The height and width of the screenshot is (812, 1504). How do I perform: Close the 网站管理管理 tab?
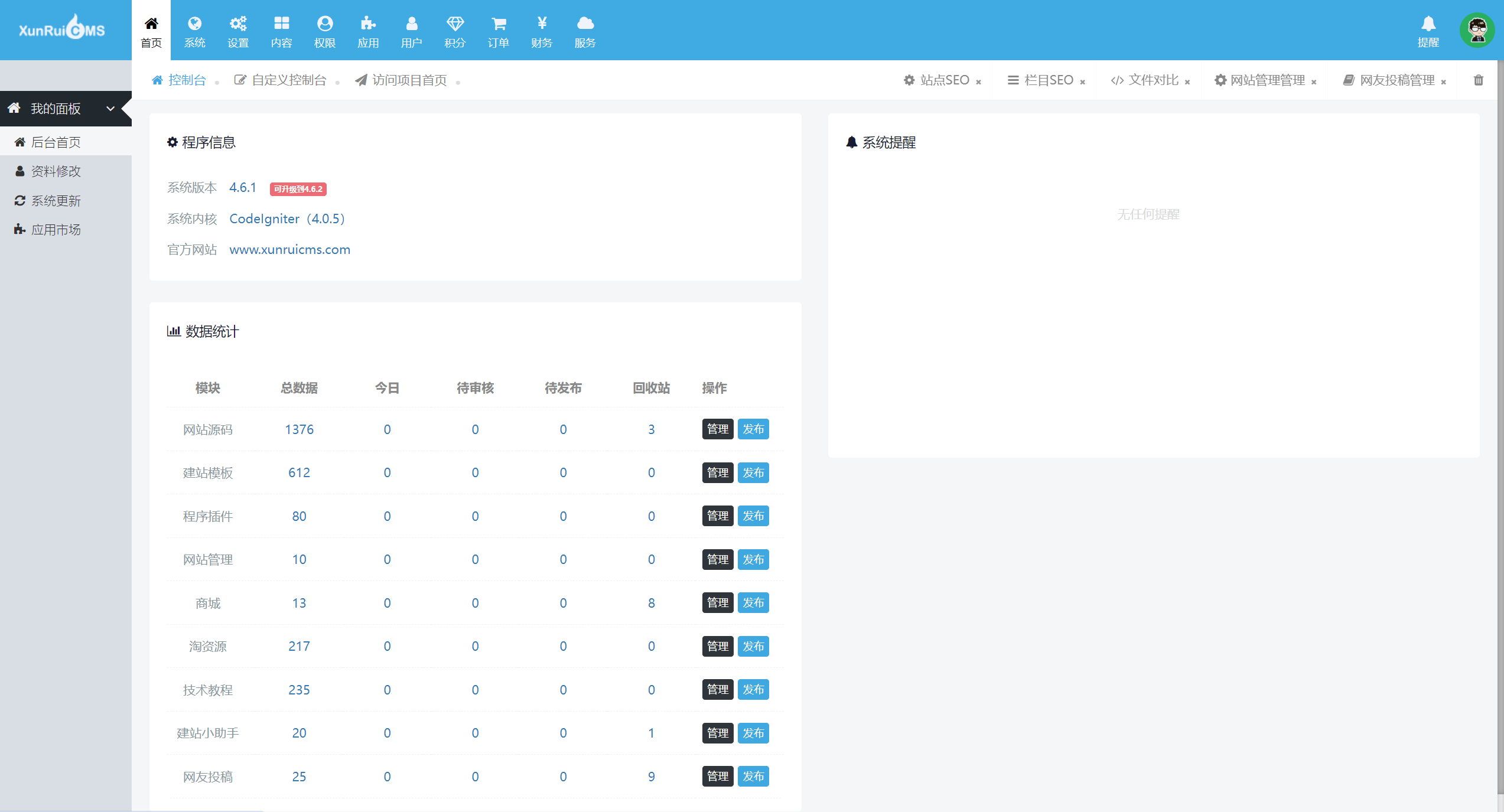click(1314, 82)
